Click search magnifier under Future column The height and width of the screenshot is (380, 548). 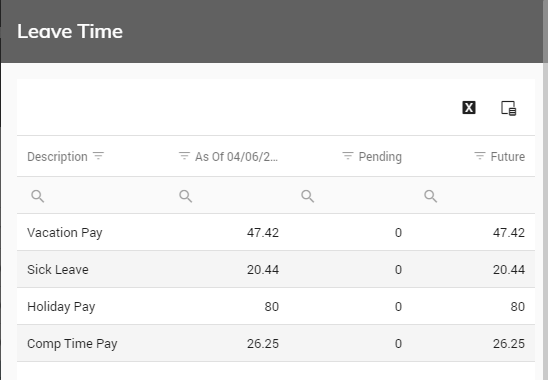point(431,196)
